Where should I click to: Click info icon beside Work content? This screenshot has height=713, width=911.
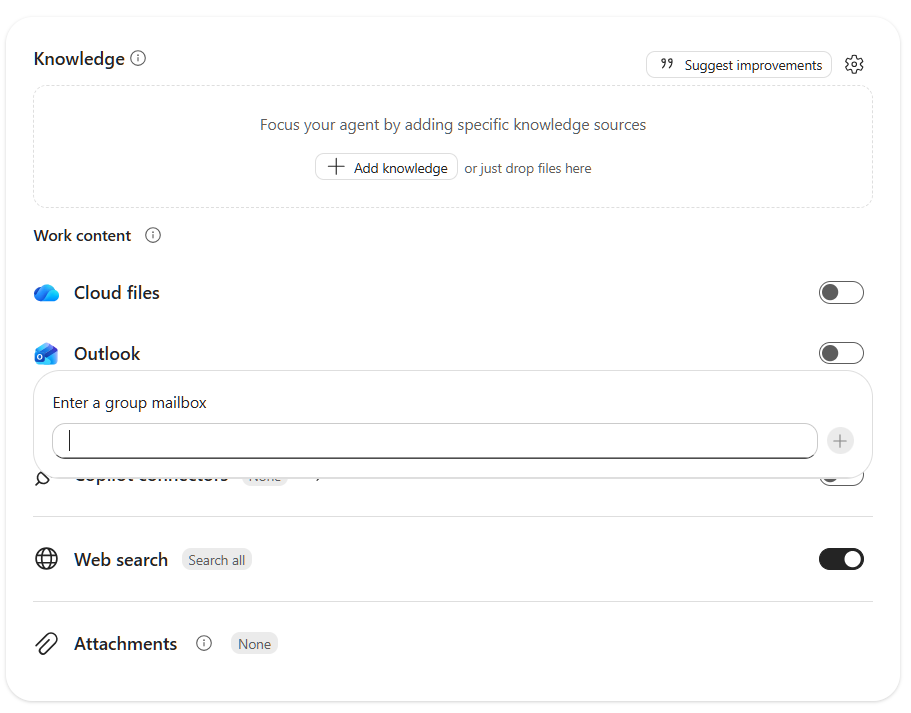click(x=153, y=235)
